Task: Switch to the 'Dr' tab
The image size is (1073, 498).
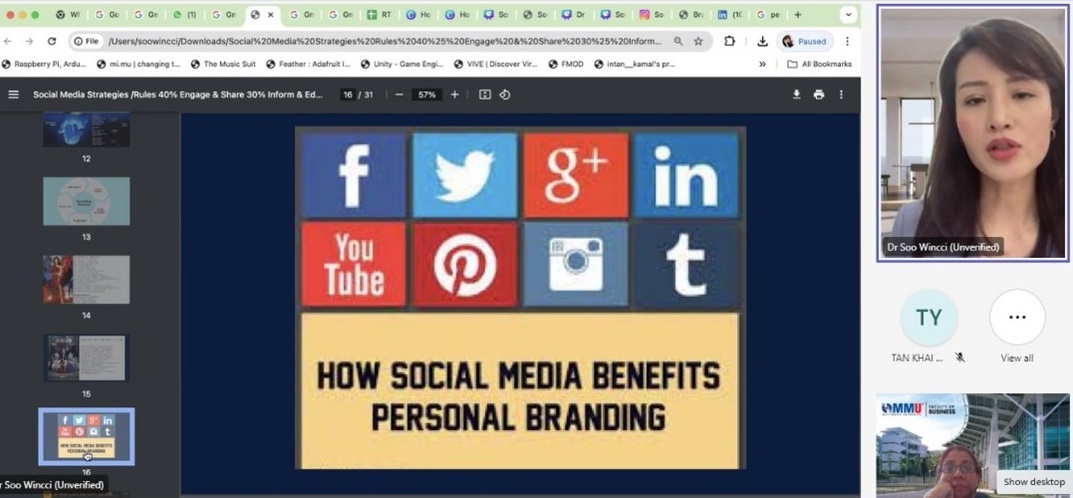Action: coord(573,14)
